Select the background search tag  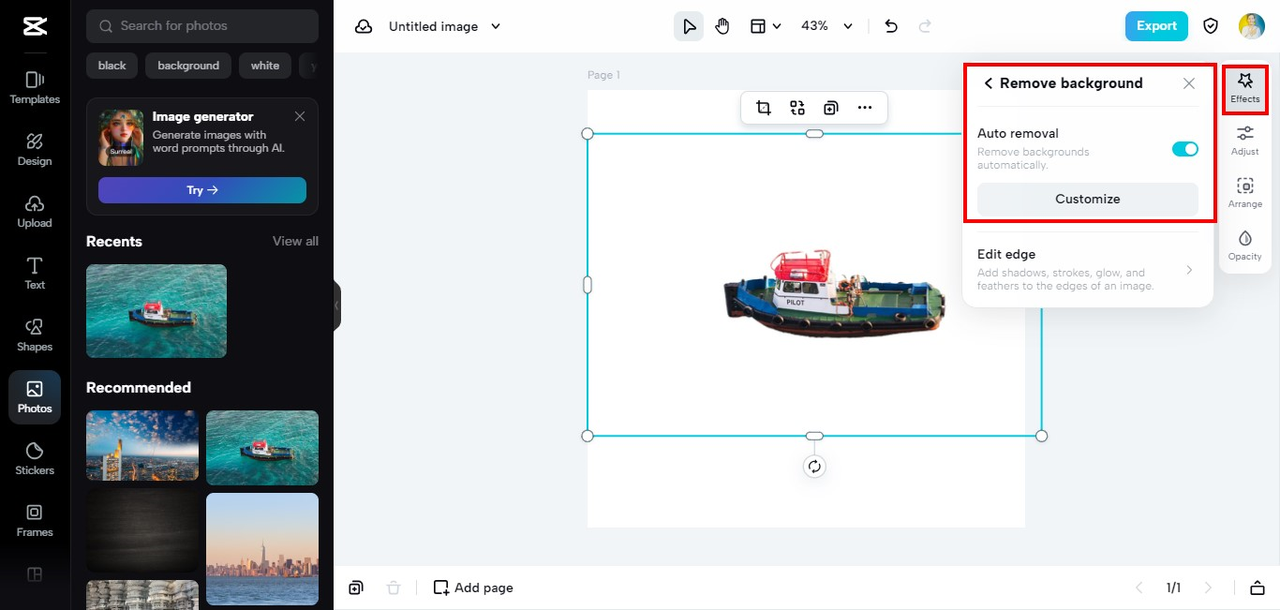188,66
